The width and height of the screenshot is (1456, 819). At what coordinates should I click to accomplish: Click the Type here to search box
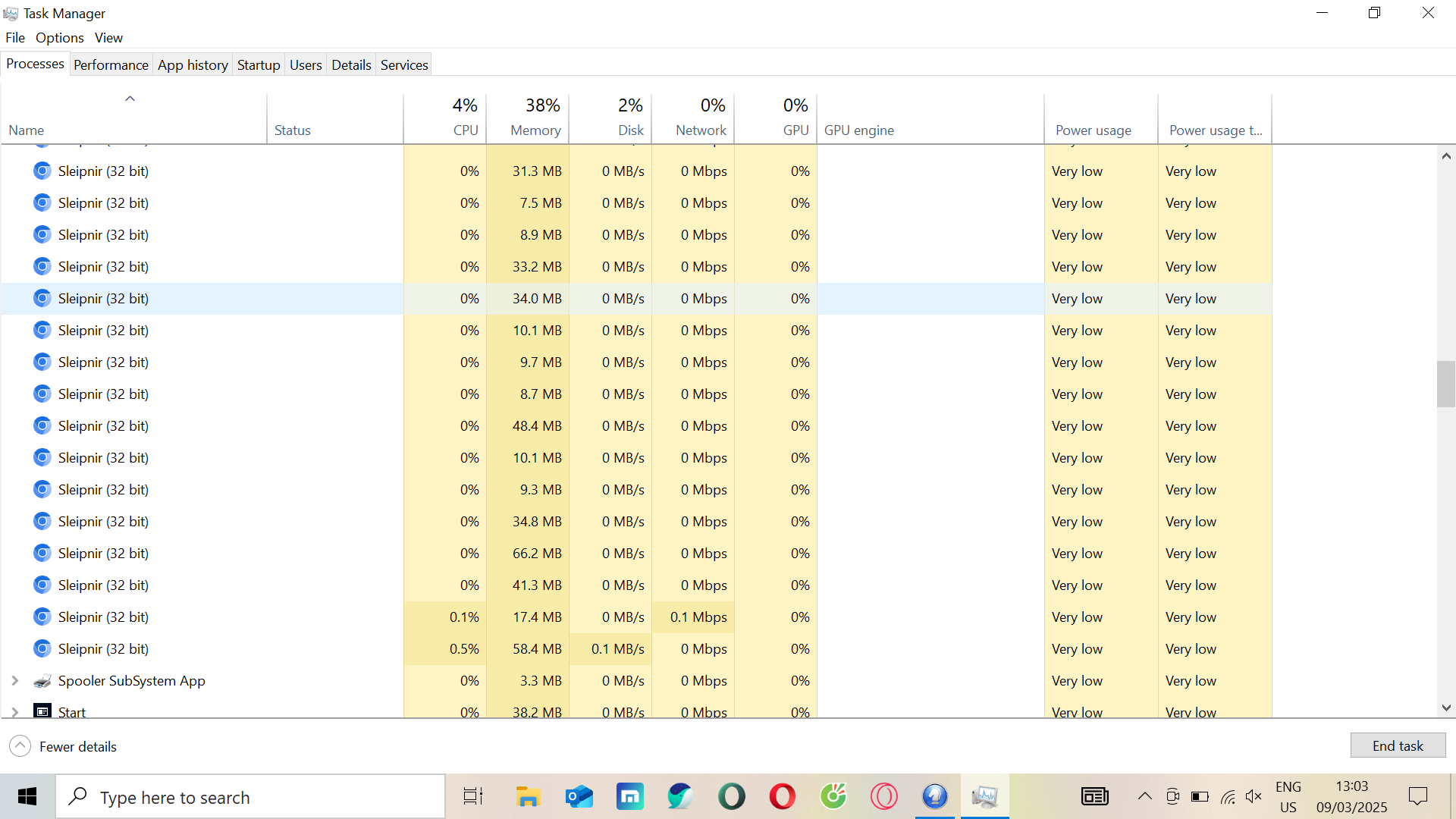[x=250, y=797]
